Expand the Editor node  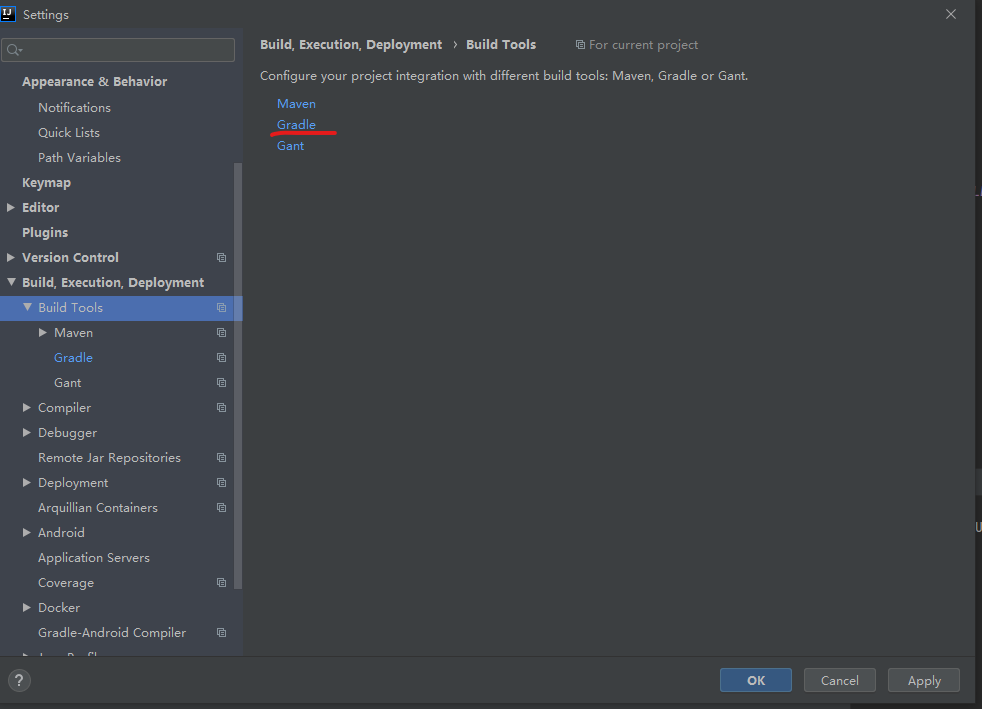11,207
